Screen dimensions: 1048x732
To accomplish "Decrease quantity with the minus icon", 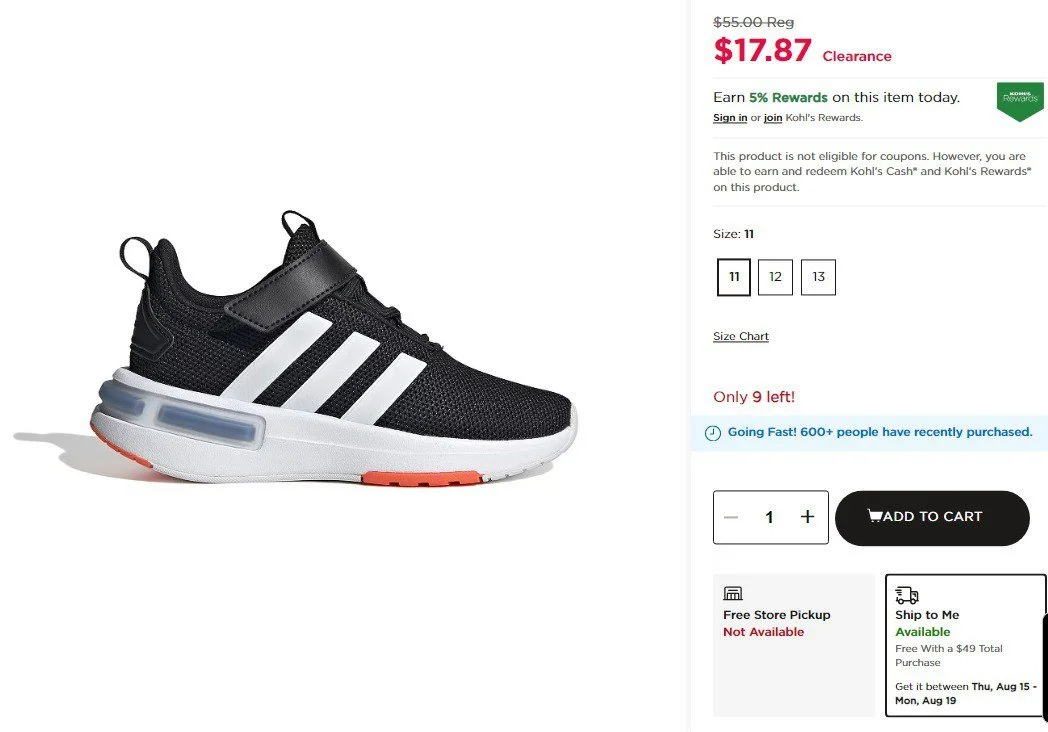I will pyautogui.click(x=731, y=517).
